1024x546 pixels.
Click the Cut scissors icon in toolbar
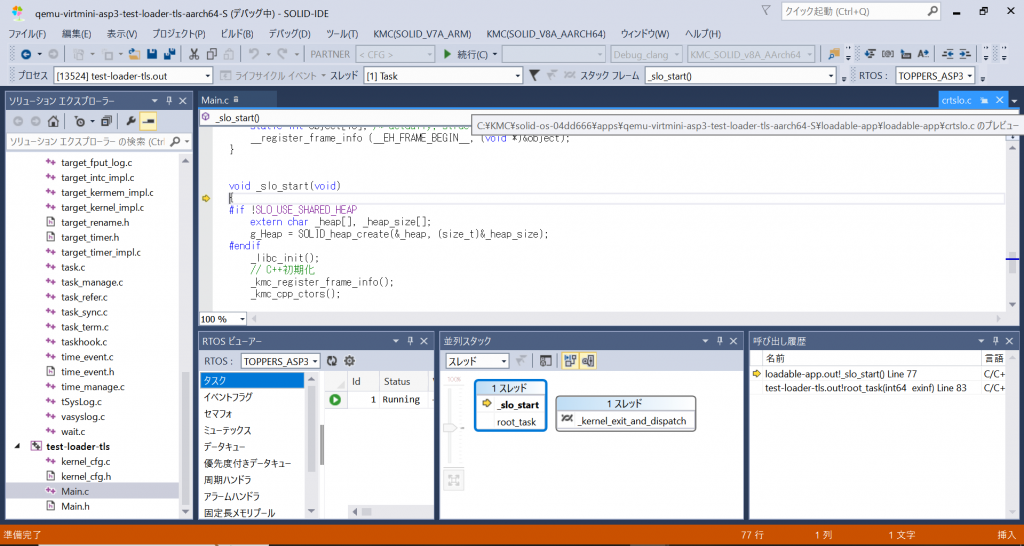tap(194, 54)
